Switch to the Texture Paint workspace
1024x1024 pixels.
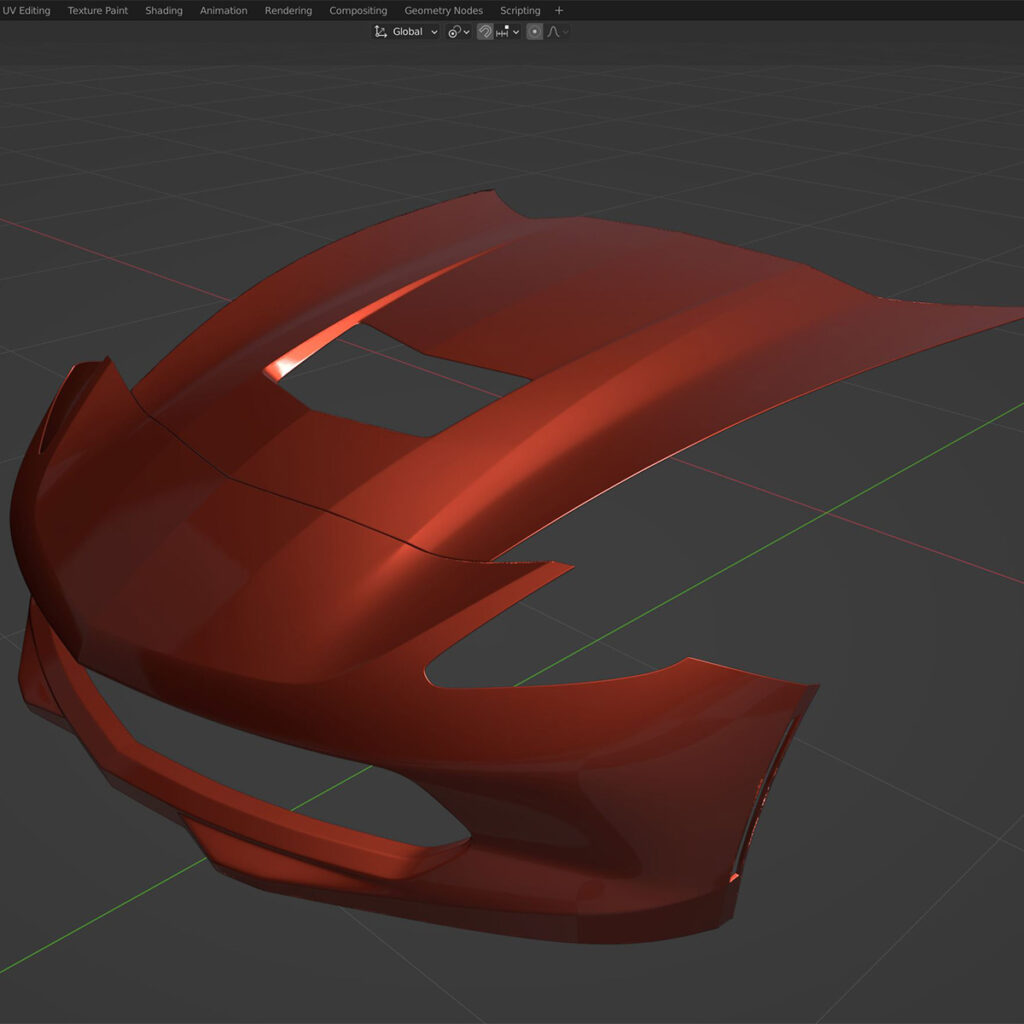tap(98, 11)
